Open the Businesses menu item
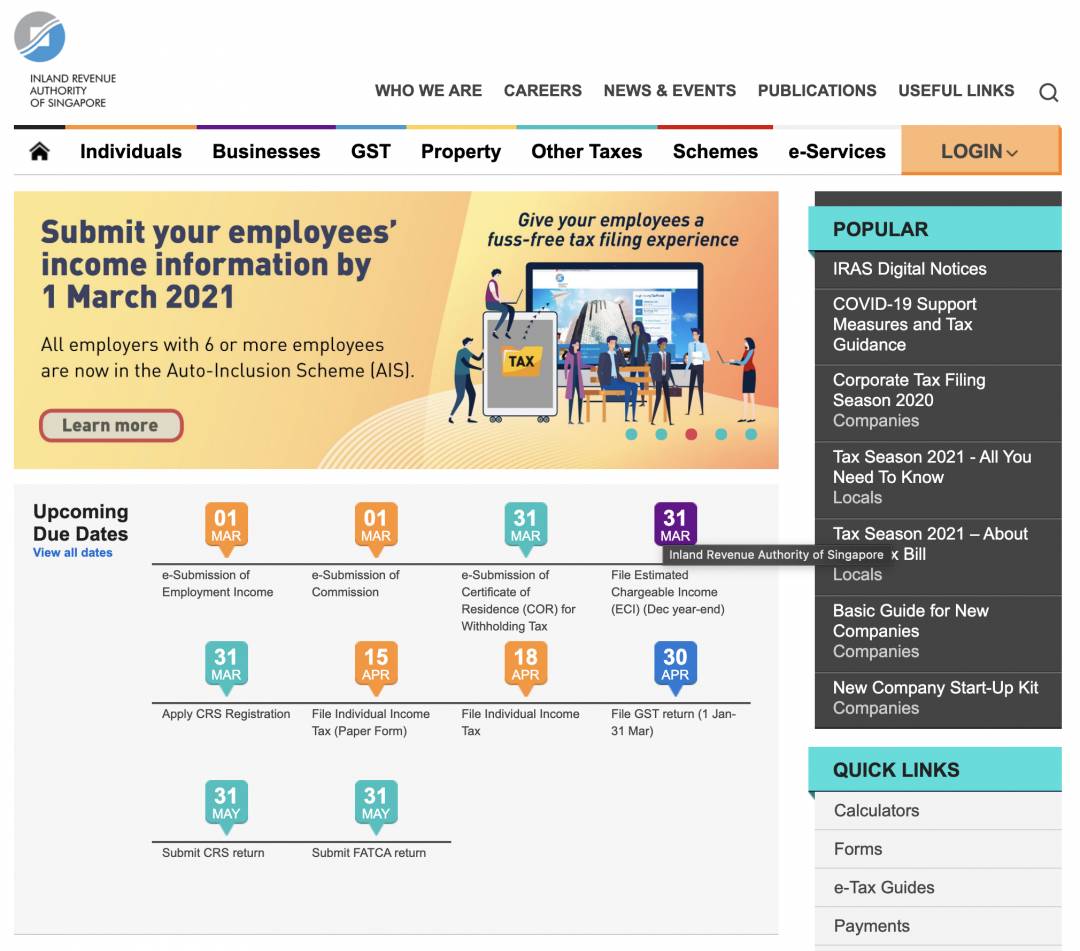This screenshot has width=1080, height=951. (x=266, y=151)
